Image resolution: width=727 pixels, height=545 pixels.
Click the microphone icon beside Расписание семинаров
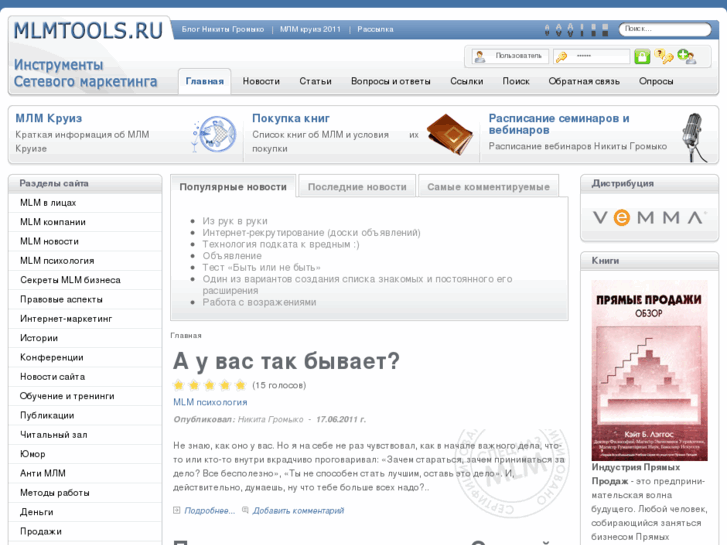click(694, 137)
